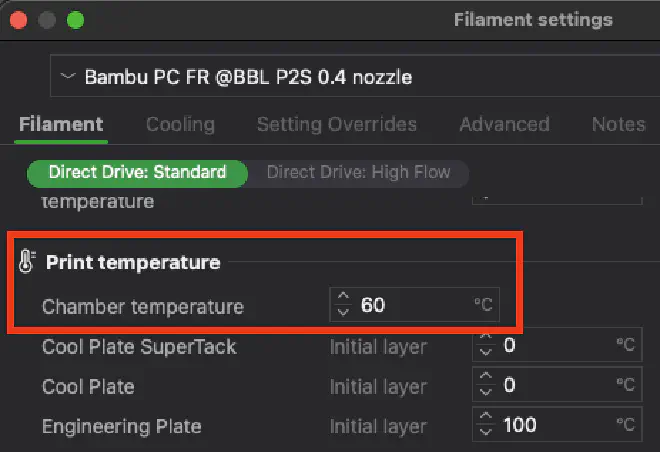Select Direct Drive: High Flow option
Viewport: 660px width, 452px height.
pos(358,172)
